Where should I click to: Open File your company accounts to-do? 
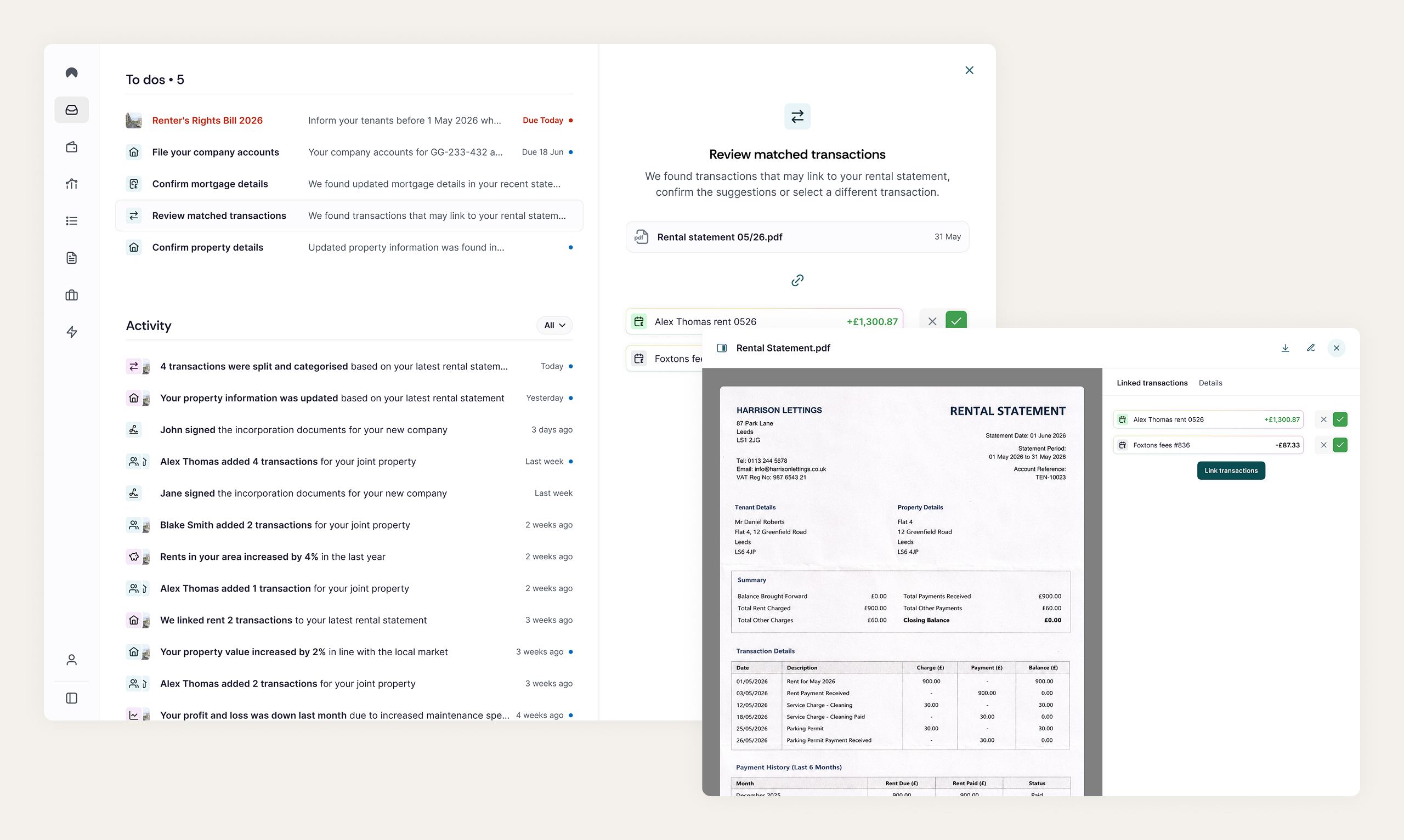point(349,152)
